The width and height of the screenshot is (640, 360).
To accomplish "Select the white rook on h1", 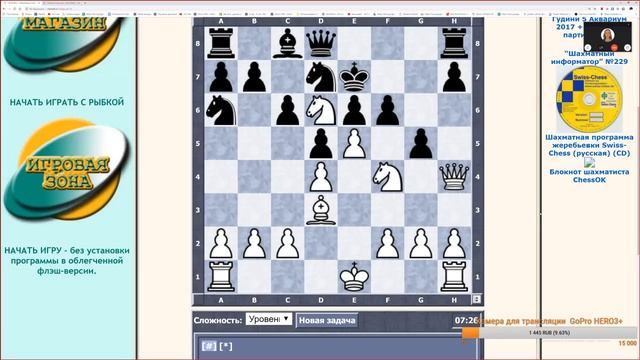I will click(x=454, y=277).
